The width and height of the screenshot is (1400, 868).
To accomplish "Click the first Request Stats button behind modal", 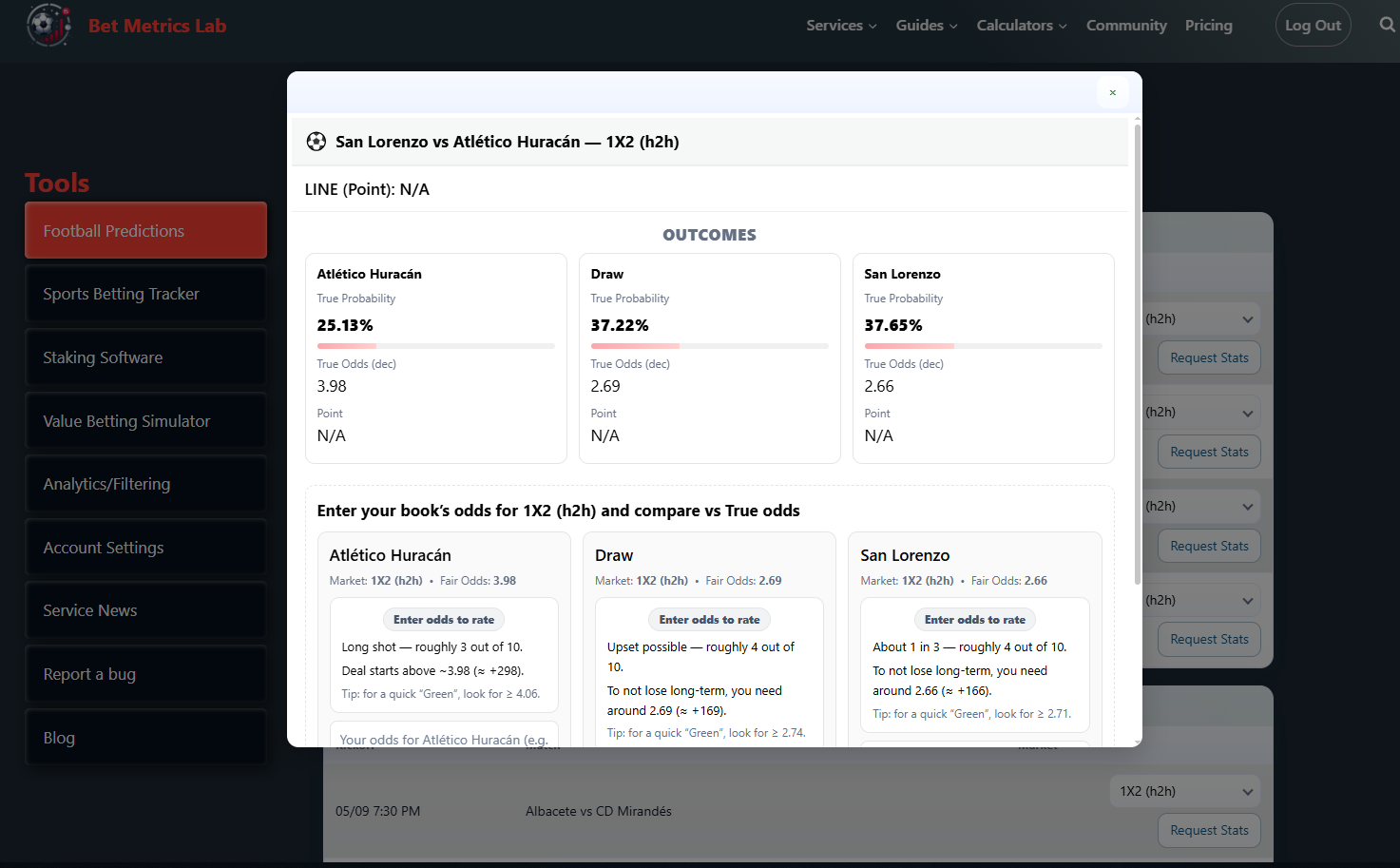I will [x=1209, y=357].
